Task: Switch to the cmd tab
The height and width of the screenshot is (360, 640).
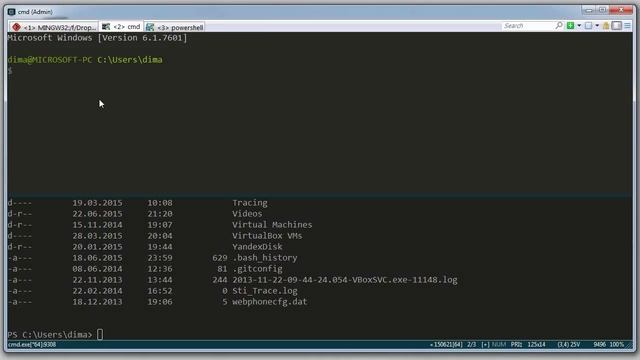Action: tap(121, 27)
